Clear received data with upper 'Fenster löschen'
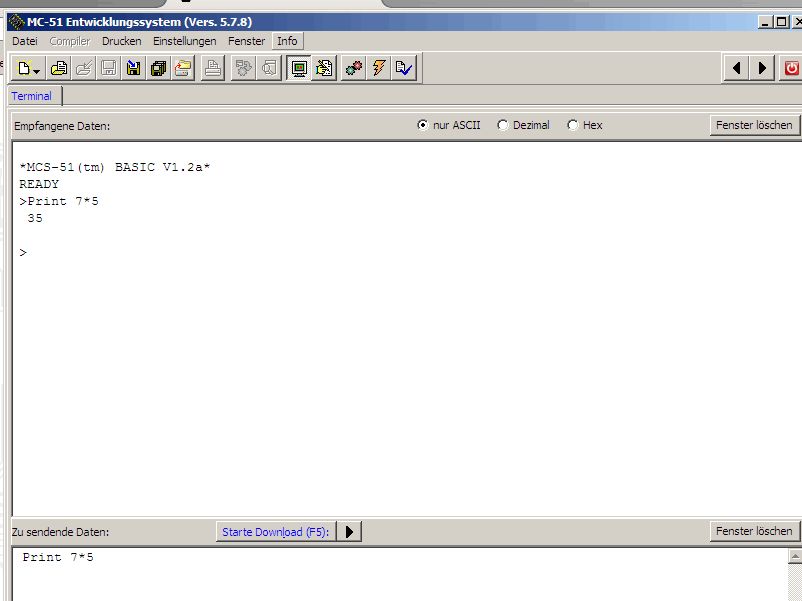This screenshot has height=601, width=802. 754,125
